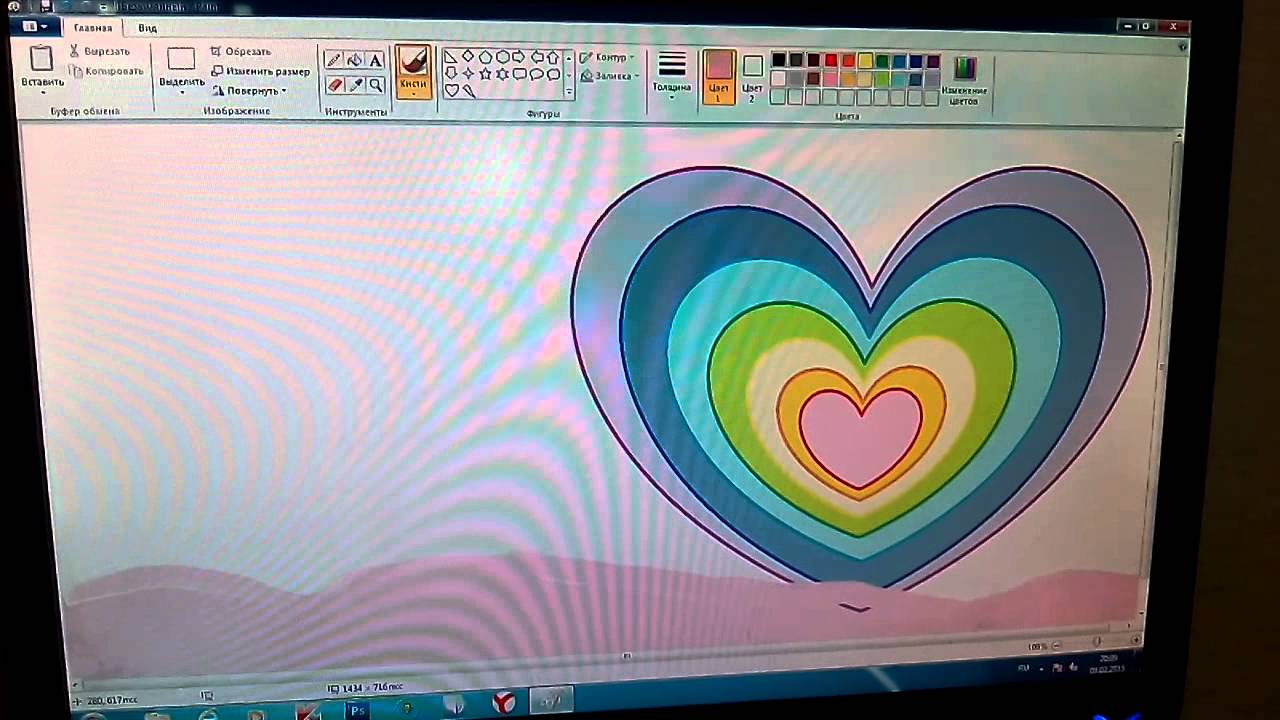Screen dimensions: 1280x720
Task: Pick the black color swatch
Action: tap(779, 61)
